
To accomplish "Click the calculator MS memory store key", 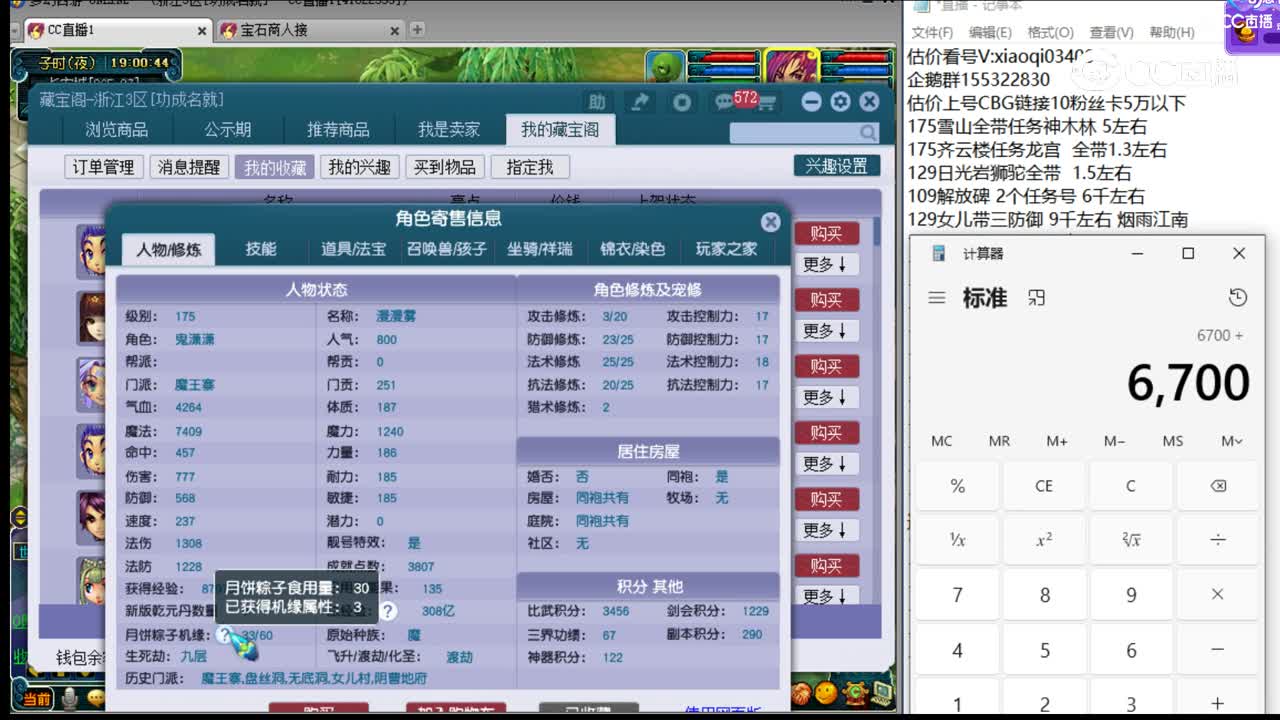I will 1173,441.
